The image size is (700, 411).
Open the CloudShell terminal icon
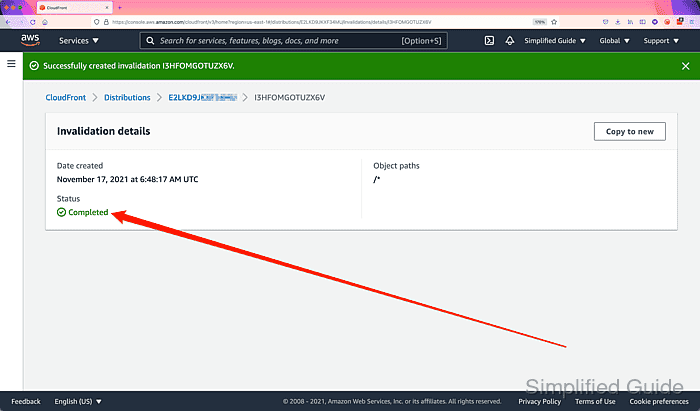489,41
